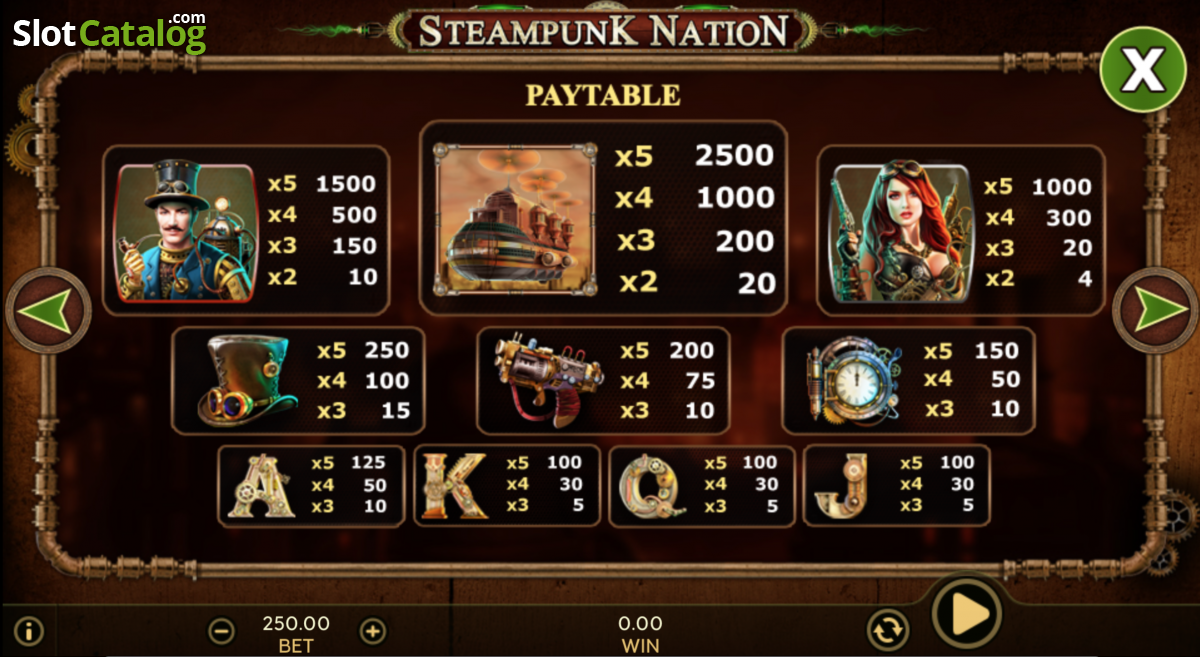1200x657 pixels.
Task: Click the letter A symbol icon
Action: click(262, 487)
